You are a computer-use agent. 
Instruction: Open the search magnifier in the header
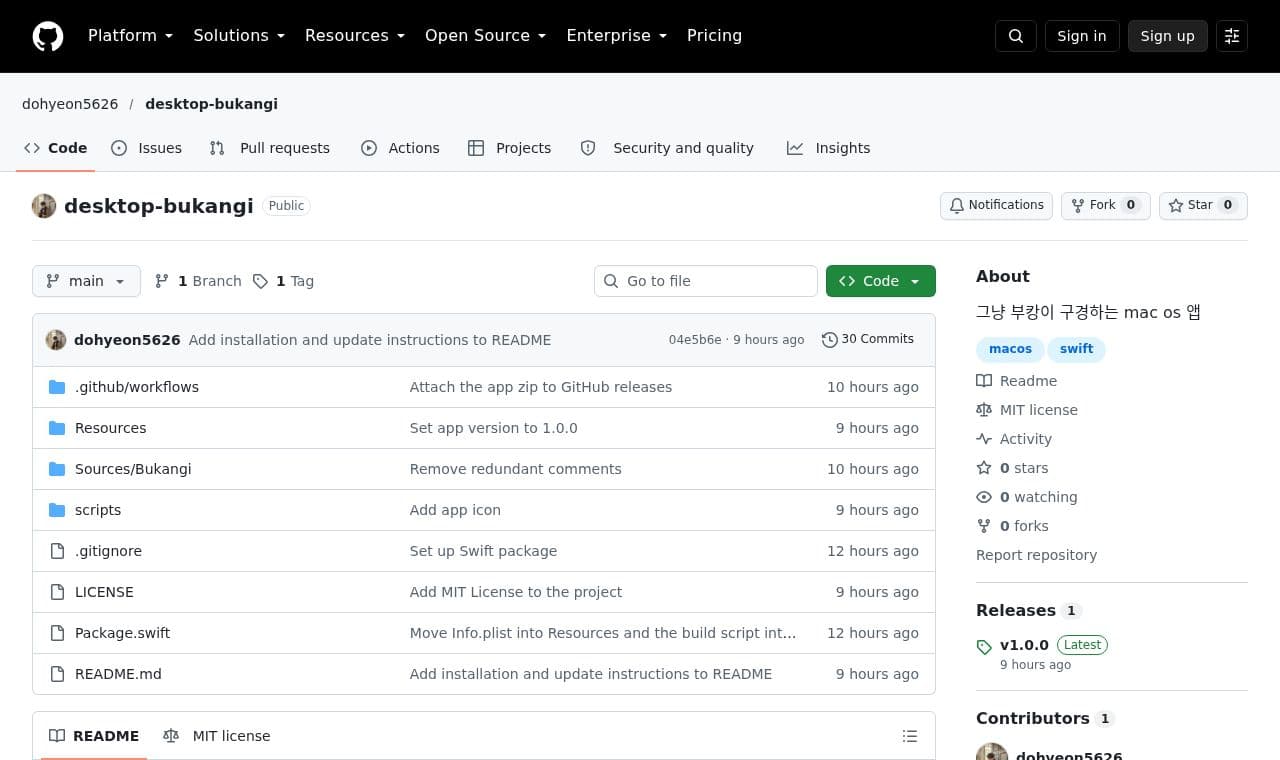coord(1016,36)
